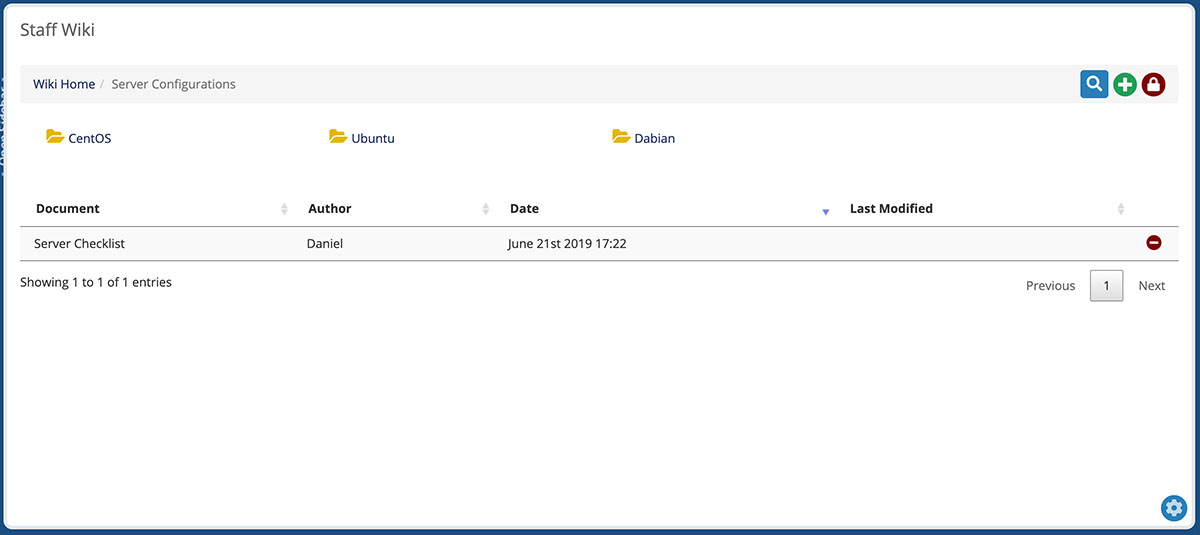Image resolution: width=1200 pixels, height=535 pixels.
Task: Delete Server Checklist using red minus icon
Action: 1153,242
